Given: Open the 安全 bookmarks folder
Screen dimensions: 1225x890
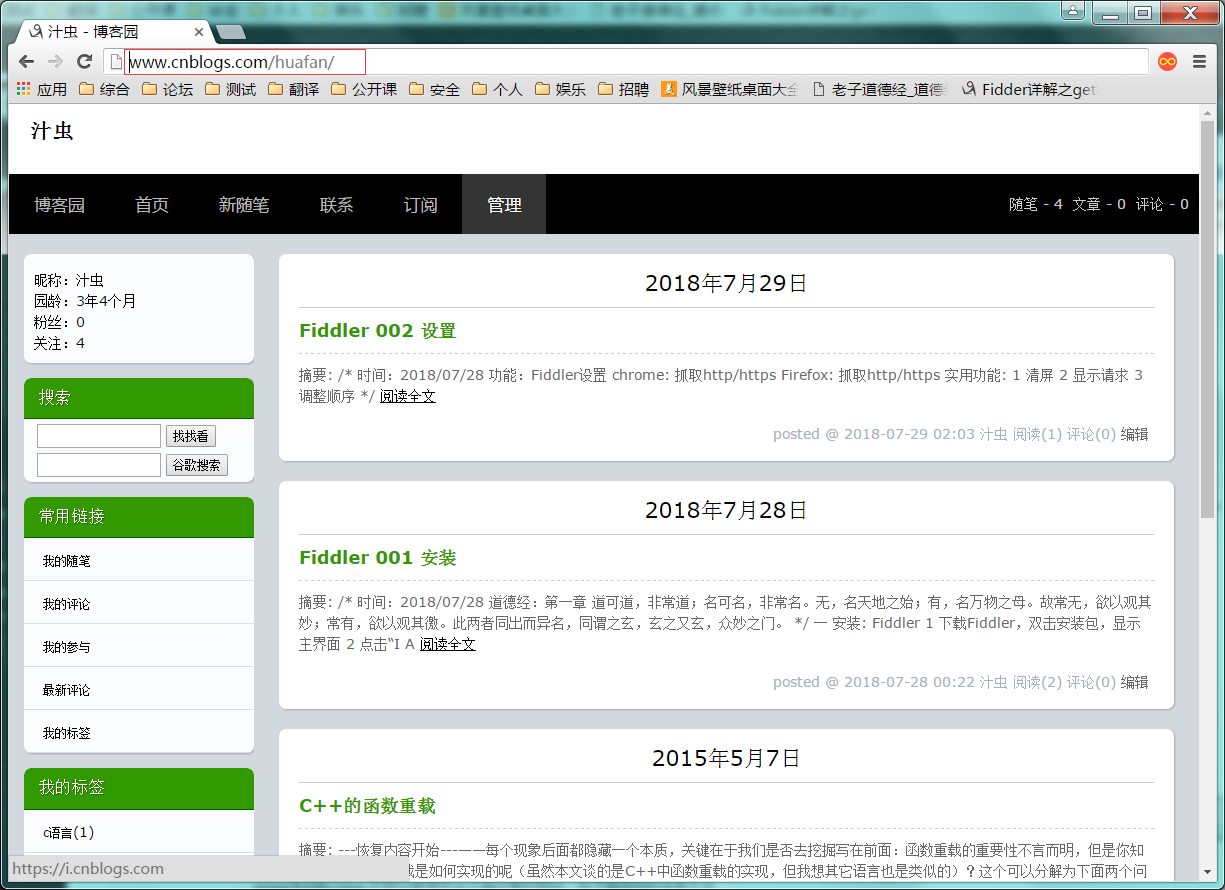Looking at the screenshot, I should click(x=434, y=89).
